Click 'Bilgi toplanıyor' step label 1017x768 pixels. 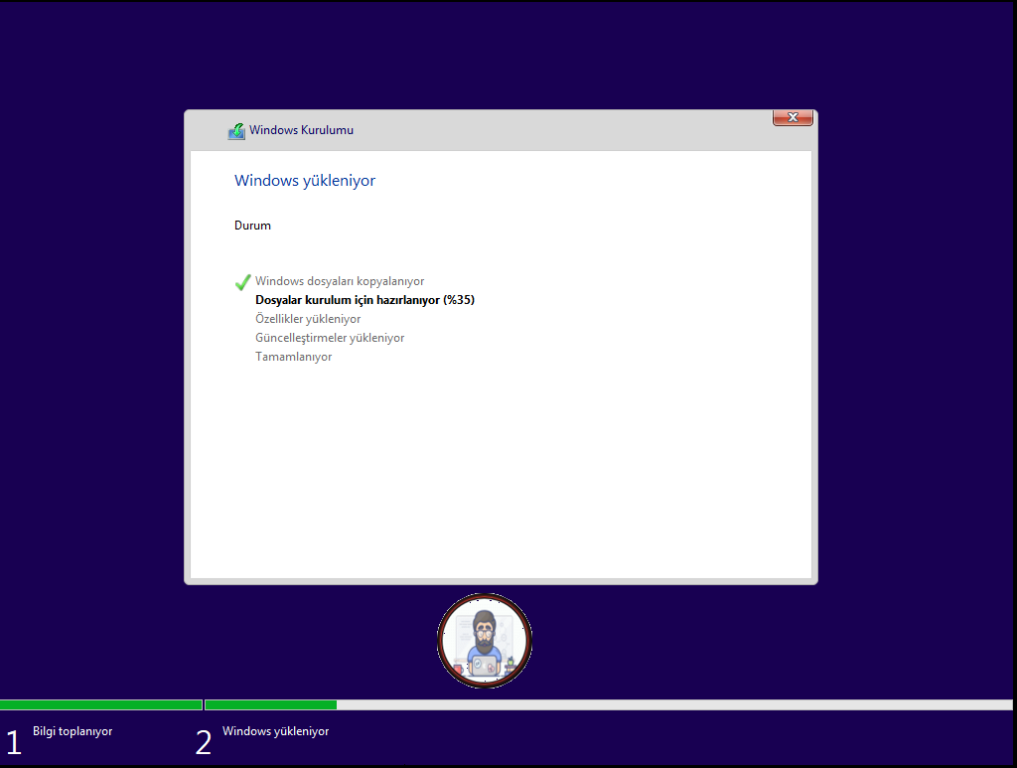coord(73,731)
